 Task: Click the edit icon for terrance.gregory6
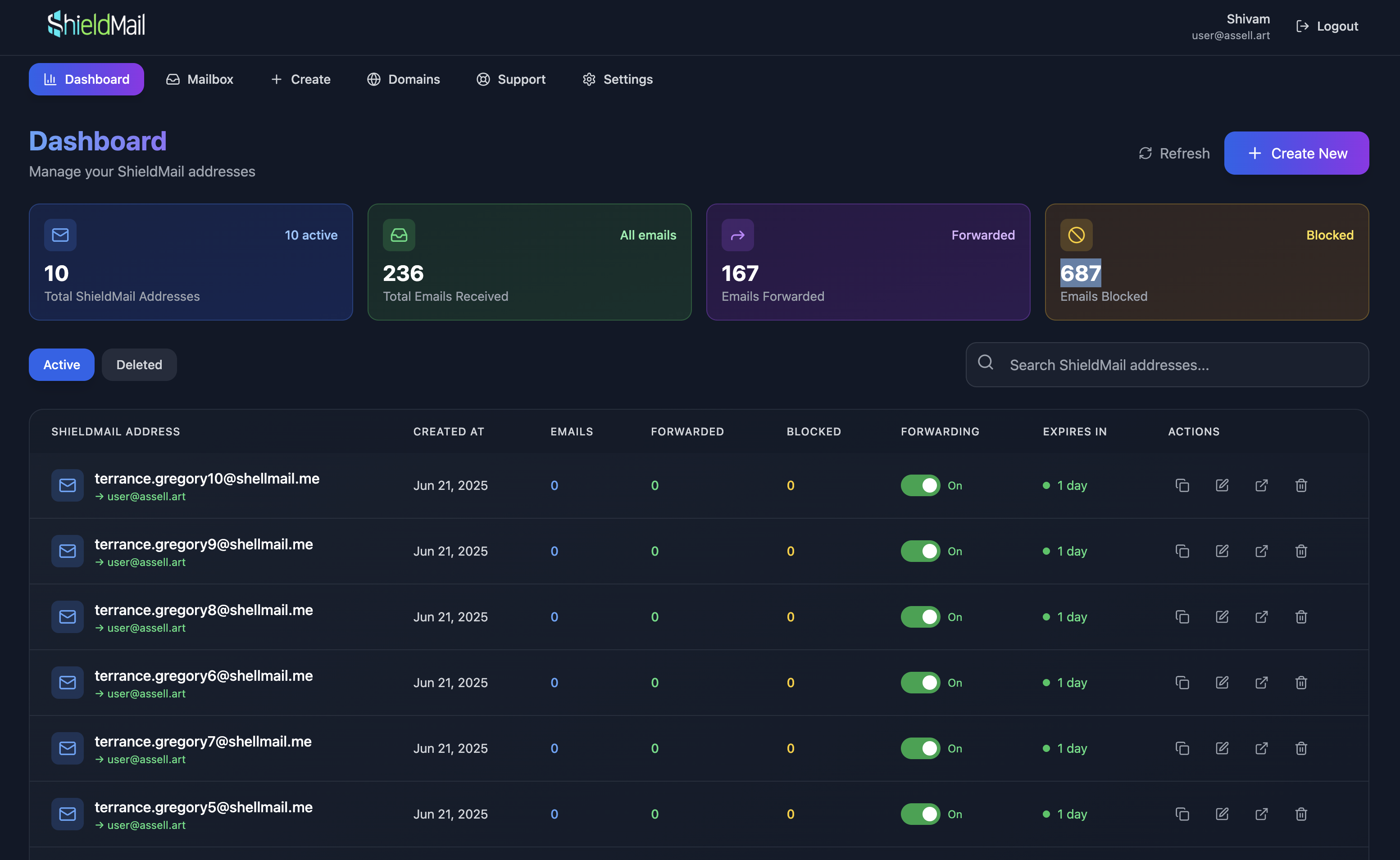1222,682
